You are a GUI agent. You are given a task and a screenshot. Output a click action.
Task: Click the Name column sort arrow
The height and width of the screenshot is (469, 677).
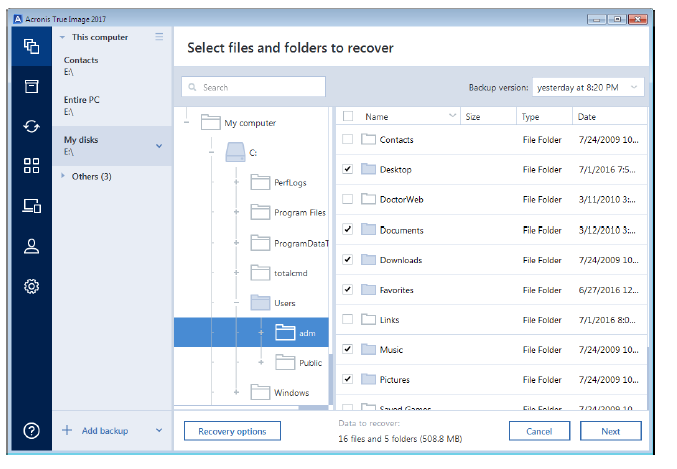coord(452,115)
